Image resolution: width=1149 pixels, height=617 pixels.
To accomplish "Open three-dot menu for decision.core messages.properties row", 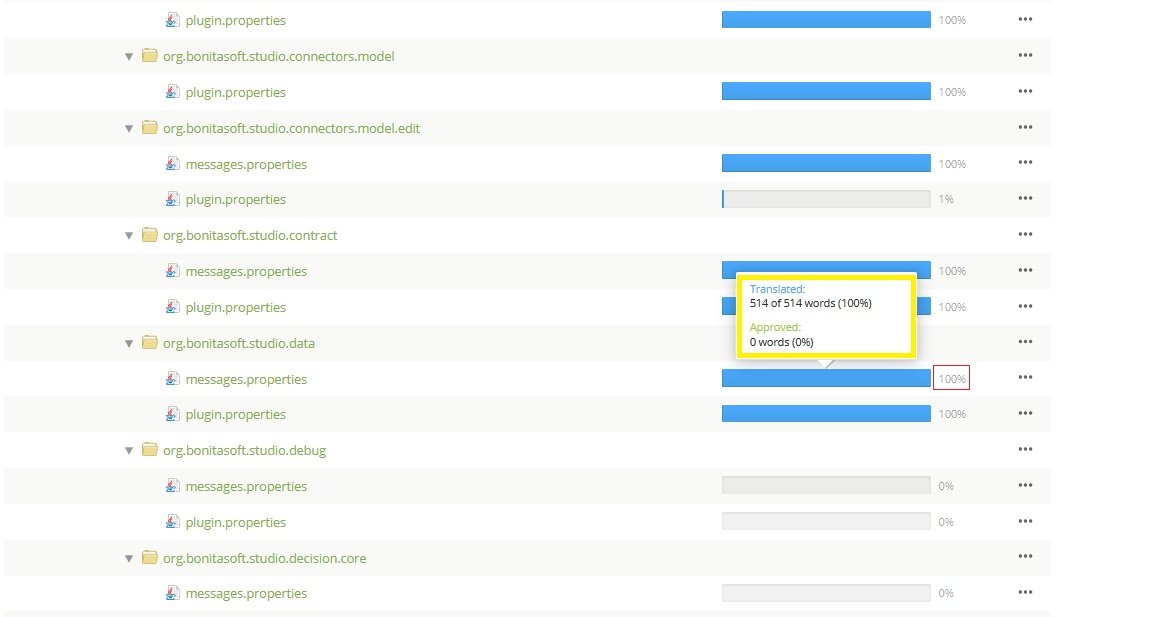I will tap(1025, 591).
